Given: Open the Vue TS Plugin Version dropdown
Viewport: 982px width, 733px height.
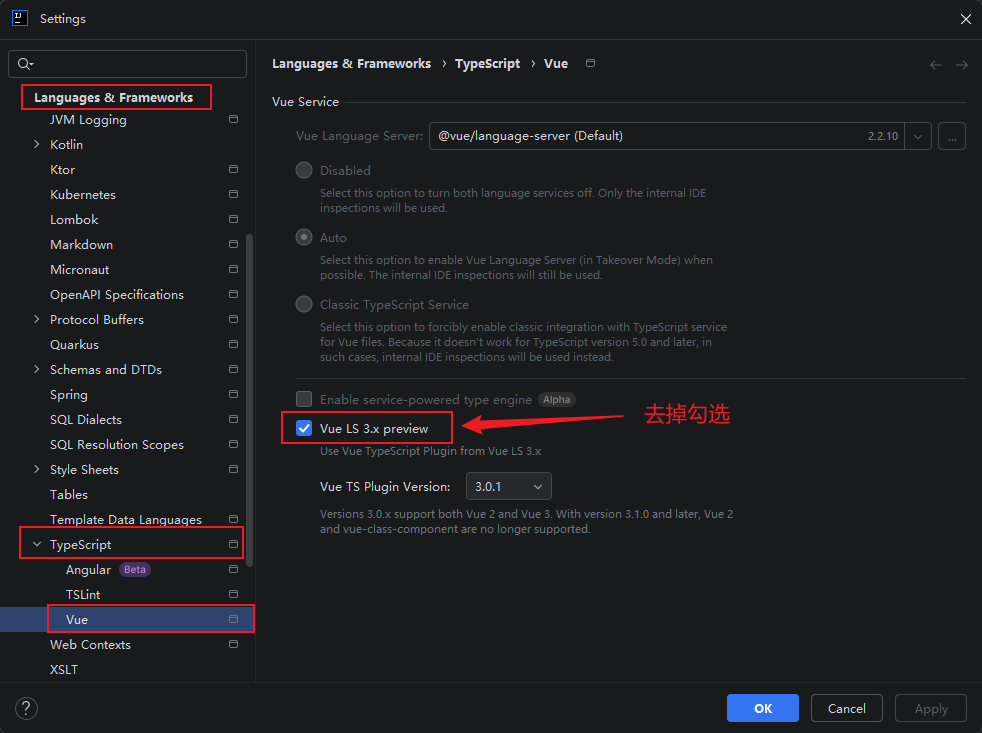Looking at the screenshot, I should point(509,487).
